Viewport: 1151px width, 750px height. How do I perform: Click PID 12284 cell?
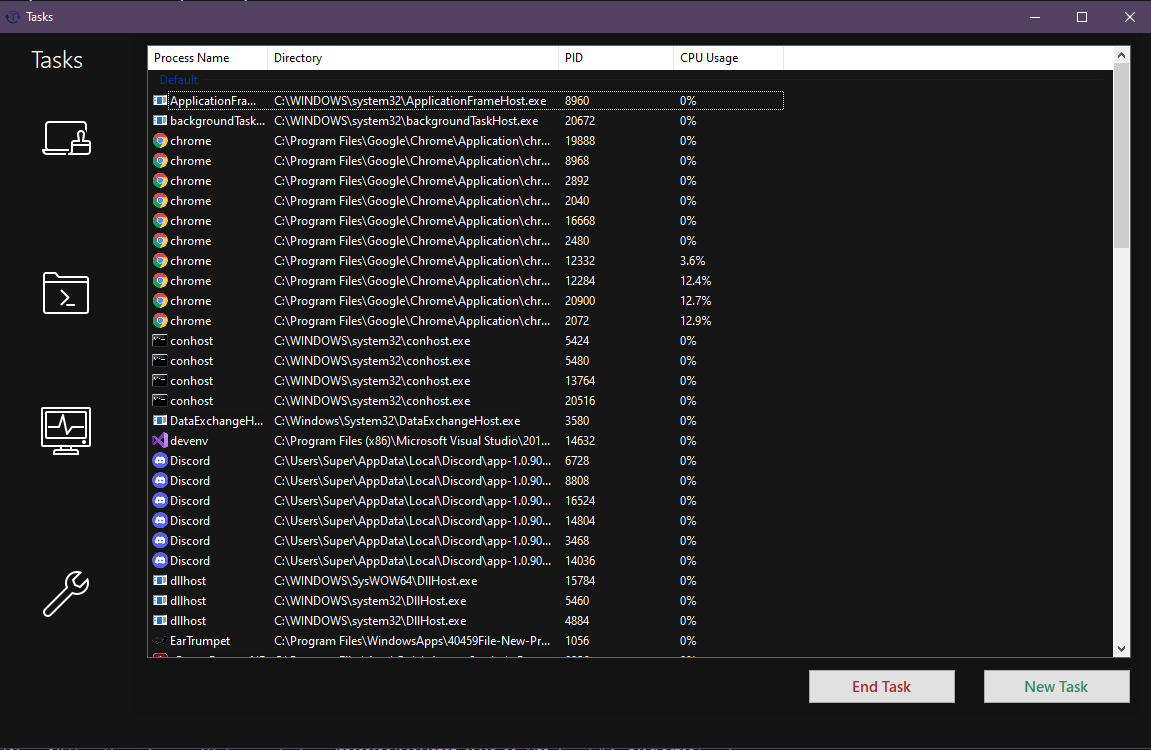[x=580, y=281]
